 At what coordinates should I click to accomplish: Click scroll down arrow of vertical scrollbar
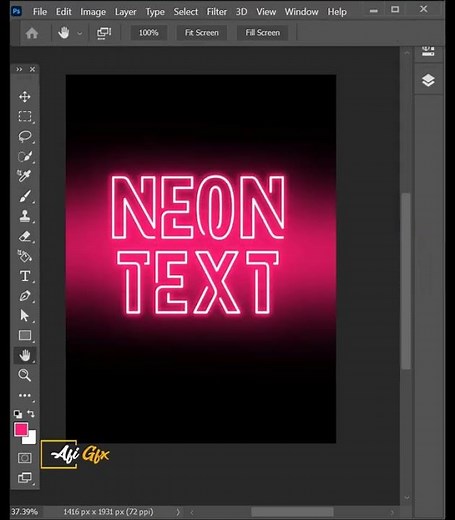tap(407, 498)
